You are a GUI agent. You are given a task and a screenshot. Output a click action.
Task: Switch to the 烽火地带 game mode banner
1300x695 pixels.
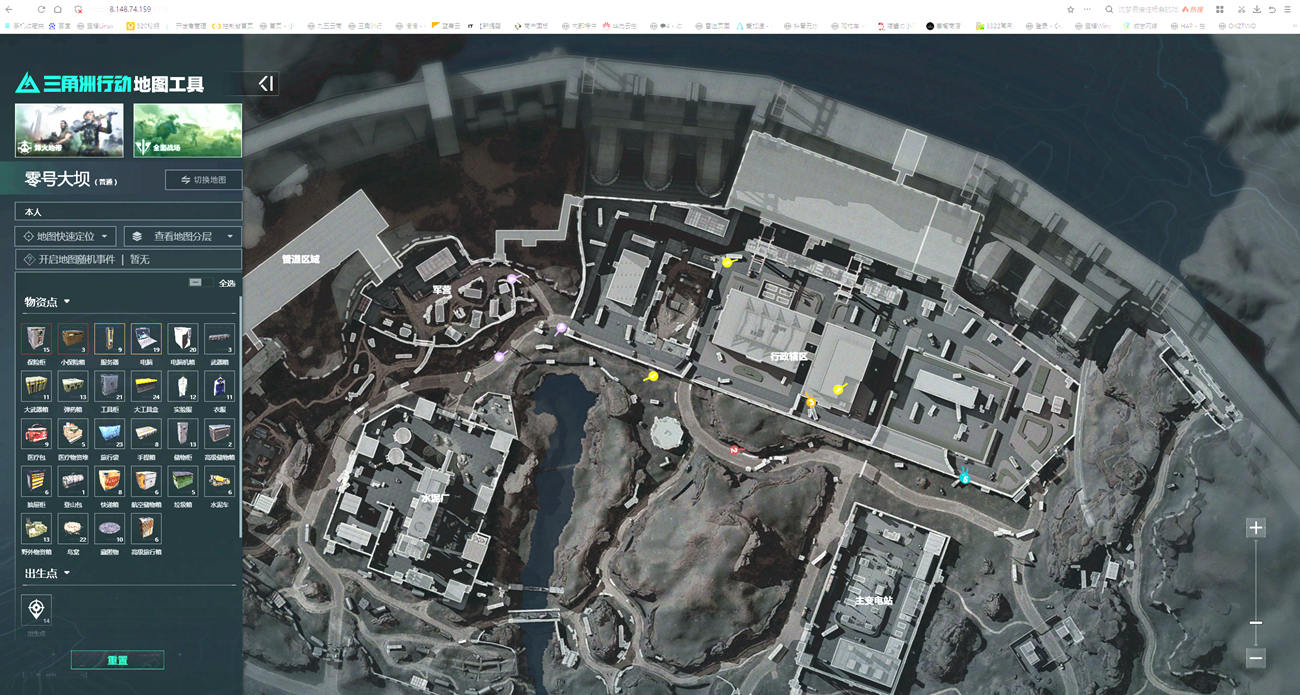(x=69, y=130)
